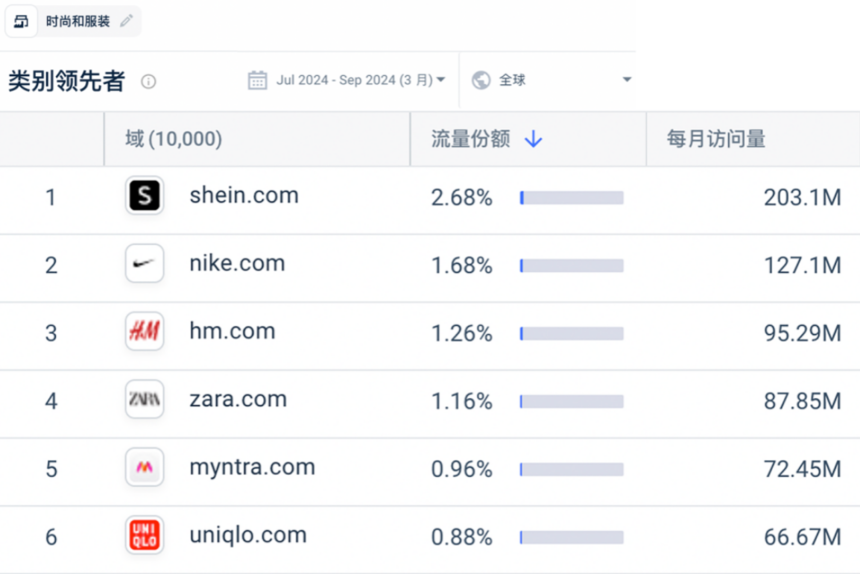This screenshot has height=574, width=860.
Task: Edit category name with pencil icon
Action: pos(127,21)
